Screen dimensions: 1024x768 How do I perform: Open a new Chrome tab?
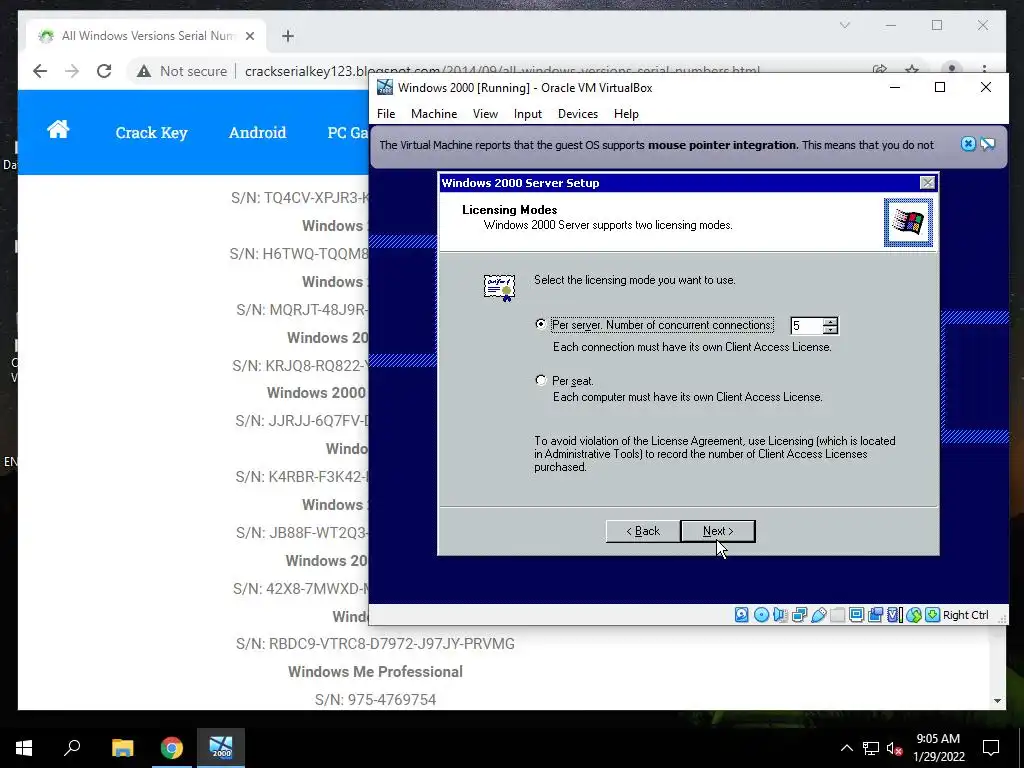[288, 36]
